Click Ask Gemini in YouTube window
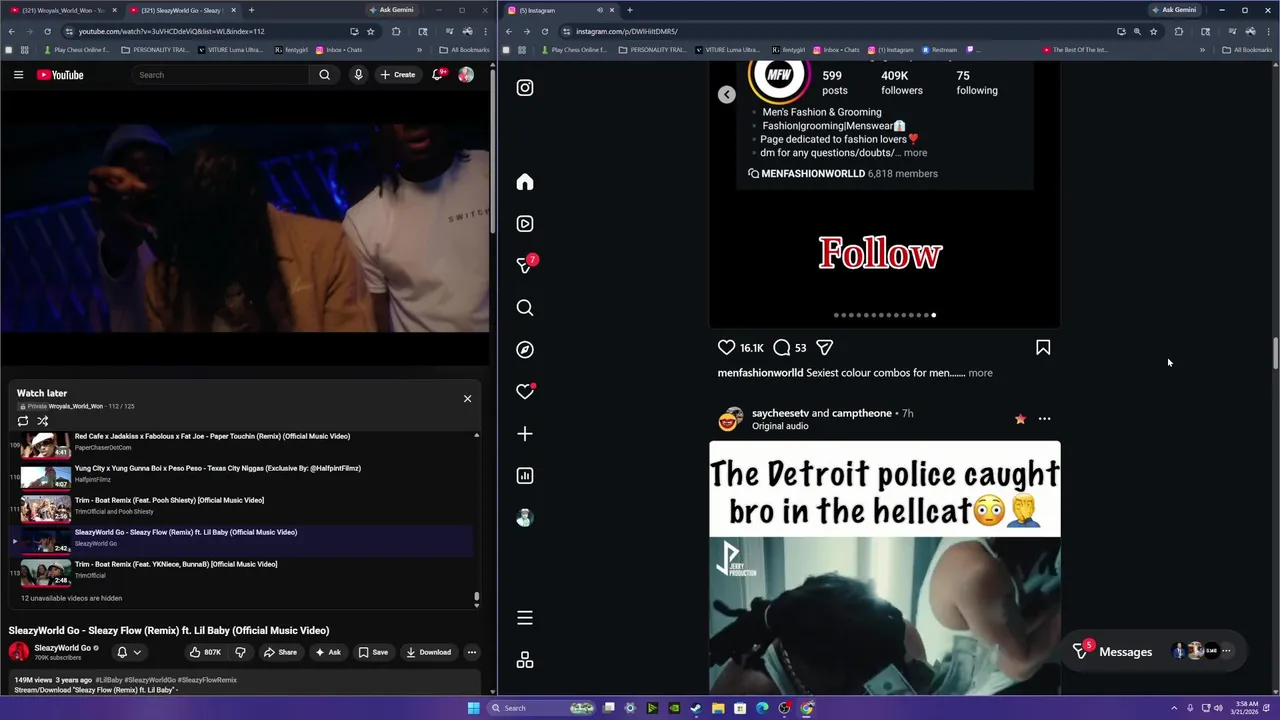Image resolution: width=1280 pixels, height=720 pixels. 391,10
